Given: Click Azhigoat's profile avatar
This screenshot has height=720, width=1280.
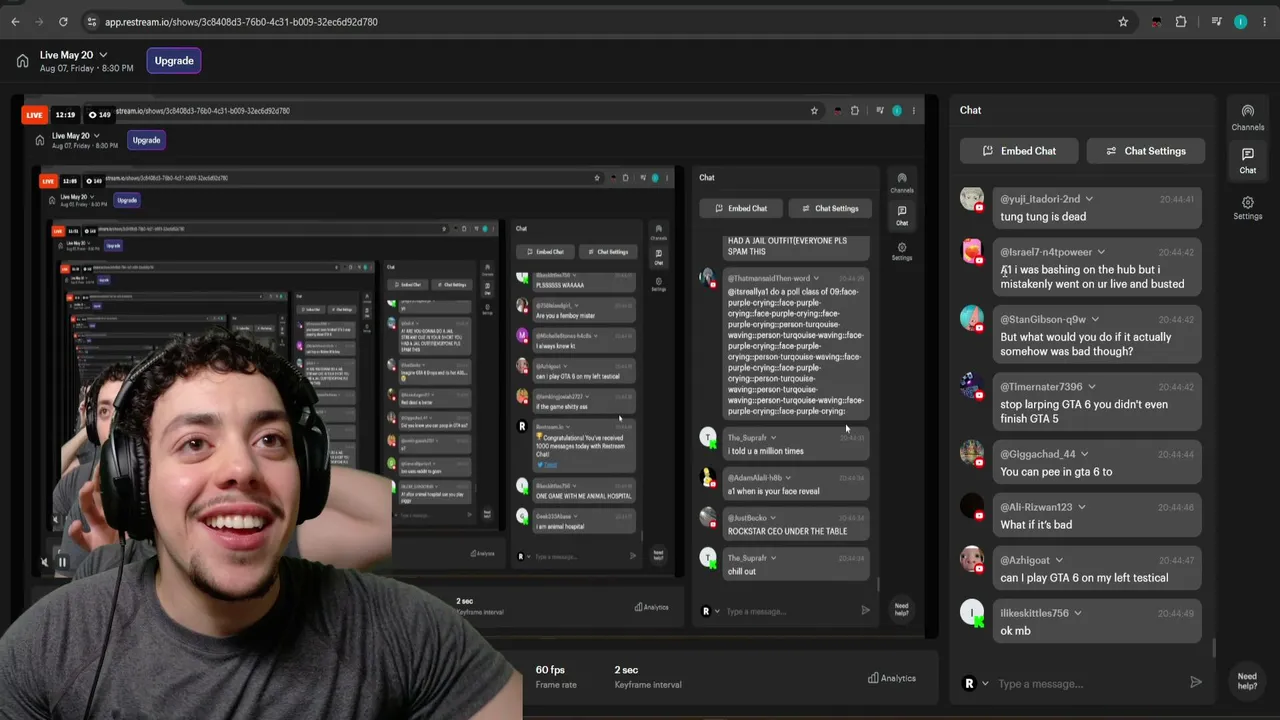Looking at the screenshot, I should click(x=972, y=559).
